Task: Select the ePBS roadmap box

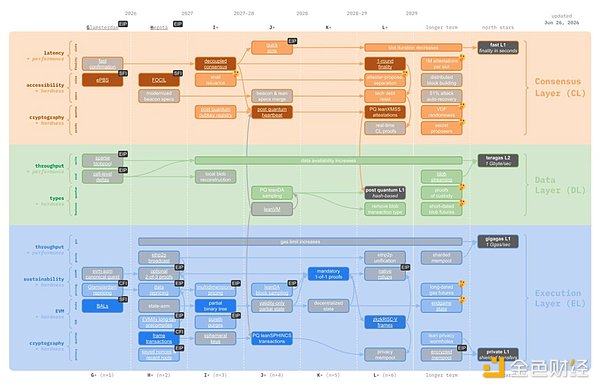Action: 103,80
